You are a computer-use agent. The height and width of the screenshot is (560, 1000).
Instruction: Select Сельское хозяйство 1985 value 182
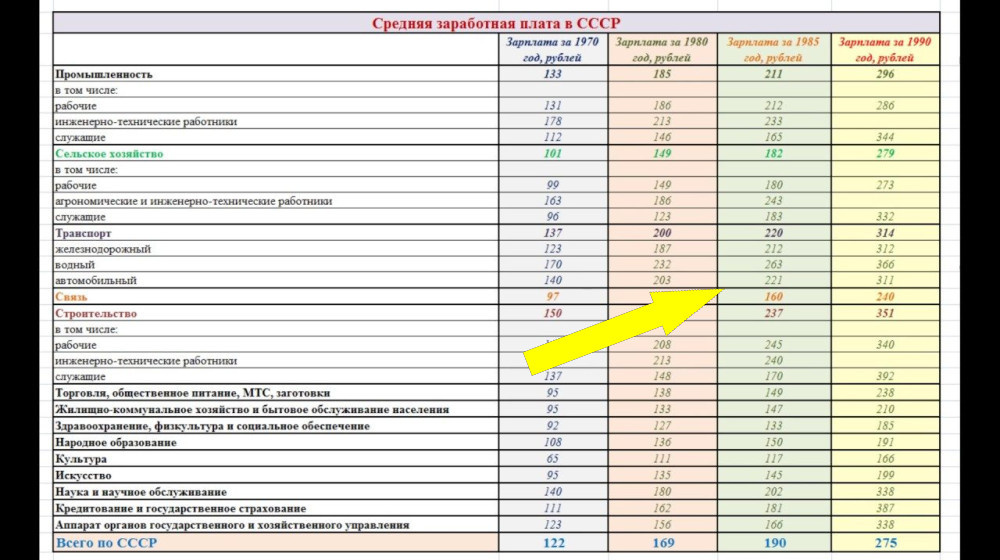pos(774,154)
